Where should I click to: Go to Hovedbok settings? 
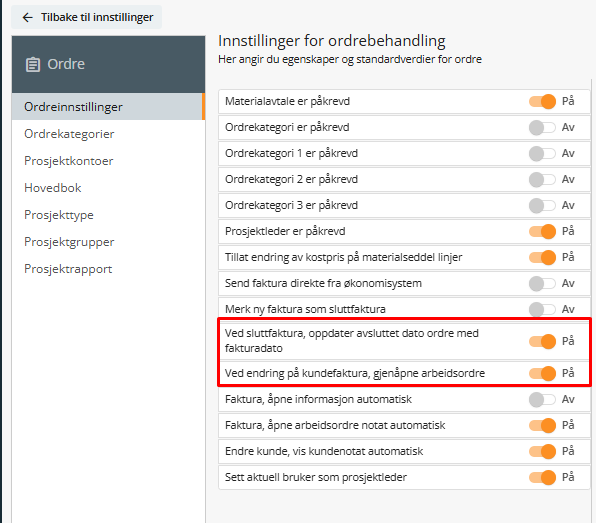click(x=52, y=188)
